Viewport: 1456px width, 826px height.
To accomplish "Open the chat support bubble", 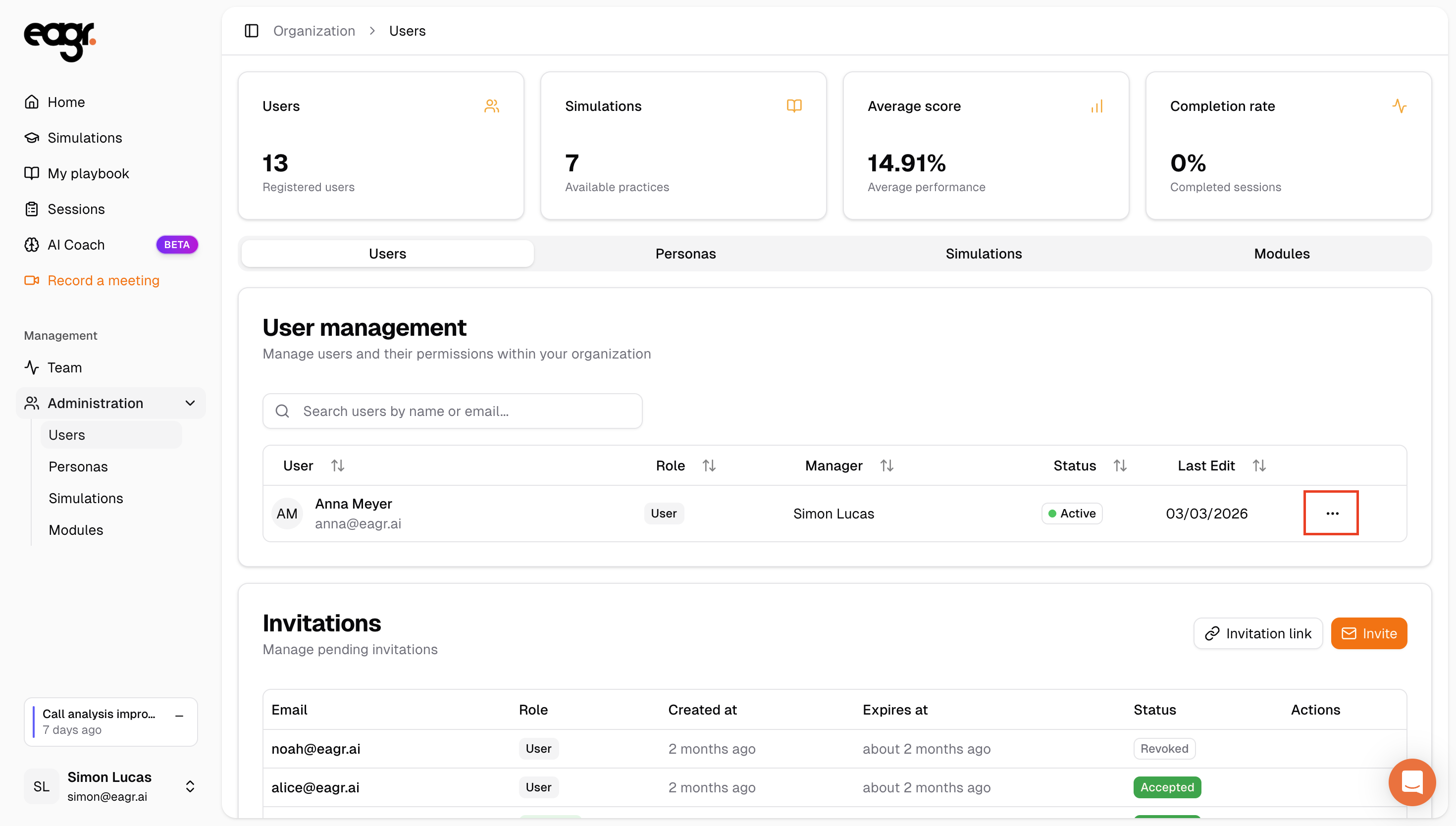I will (1412, 782).
